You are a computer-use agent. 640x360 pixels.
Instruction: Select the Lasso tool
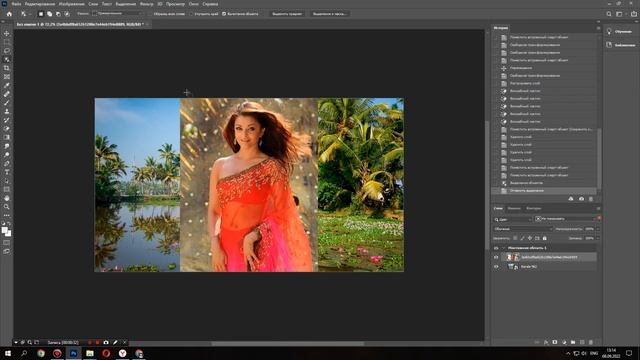[7, 51]
